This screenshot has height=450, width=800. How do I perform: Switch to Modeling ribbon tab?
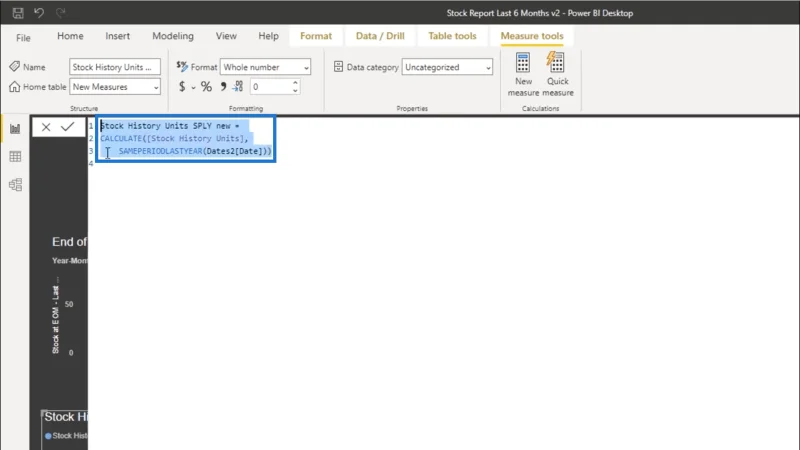click(x=173, y=36)
